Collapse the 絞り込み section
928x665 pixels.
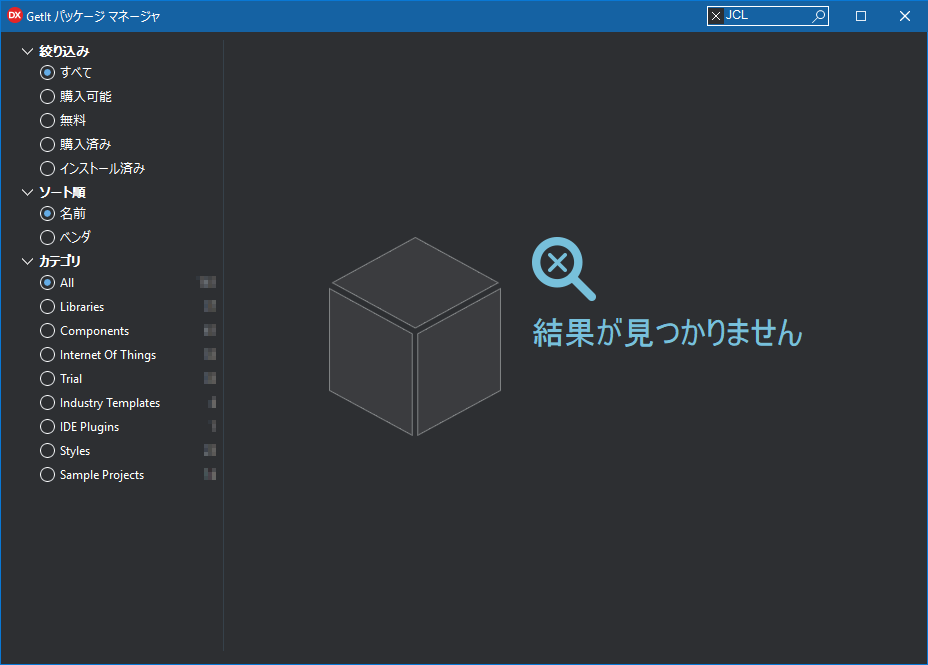coord(27,50)
